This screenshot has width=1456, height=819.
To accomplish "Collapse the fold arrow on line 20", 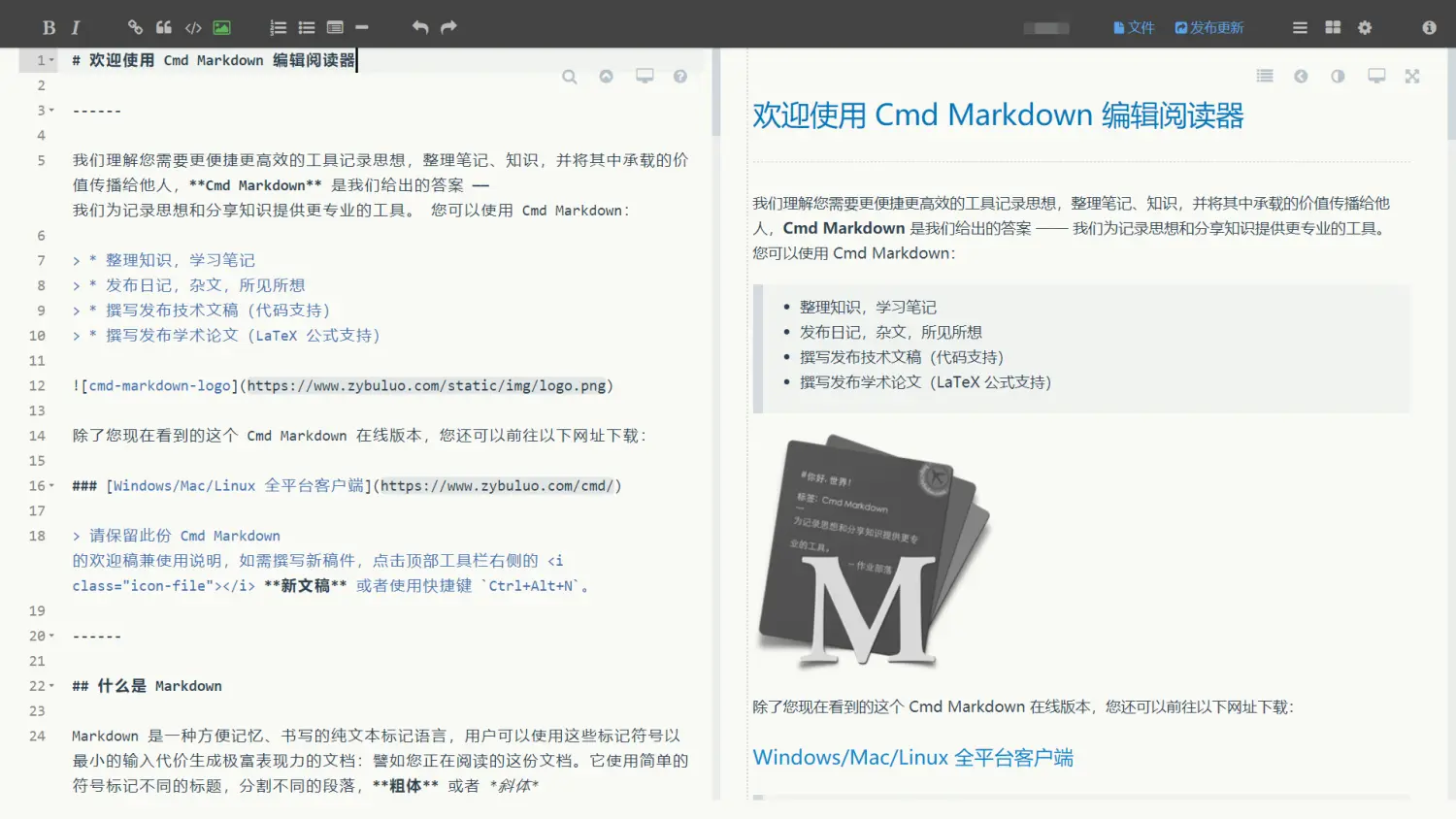I will [x=52, y=637].
